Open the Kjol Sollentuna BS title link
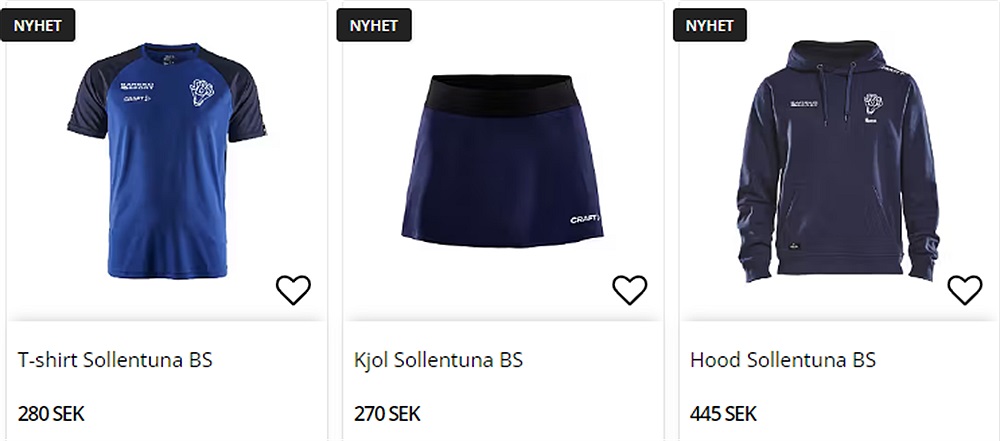1000x441 pixels. click(438, 360)
